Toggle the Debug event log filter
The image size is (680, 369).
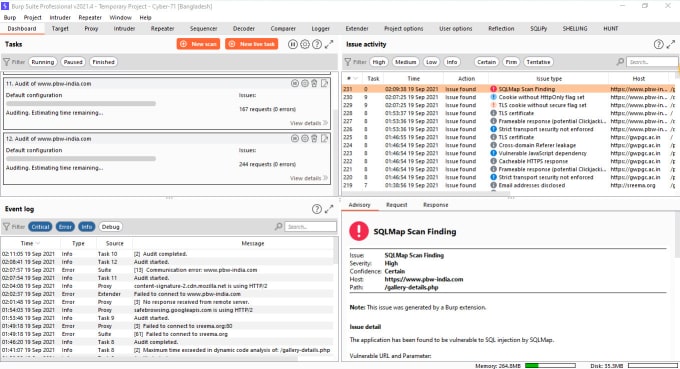click(110, 227)
